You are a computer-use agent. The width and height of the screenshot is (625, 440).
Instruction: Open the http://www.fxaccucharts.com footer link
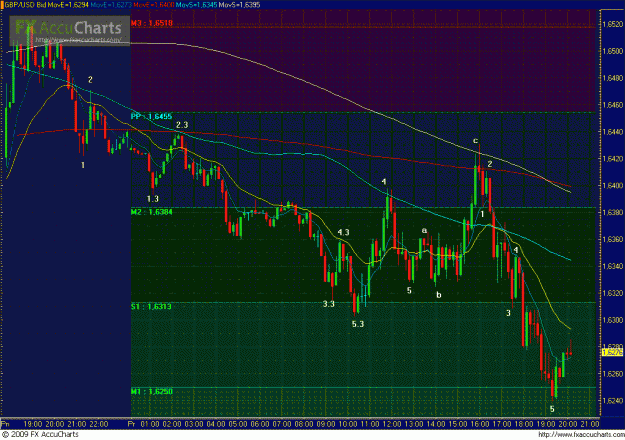pos(580,434)
